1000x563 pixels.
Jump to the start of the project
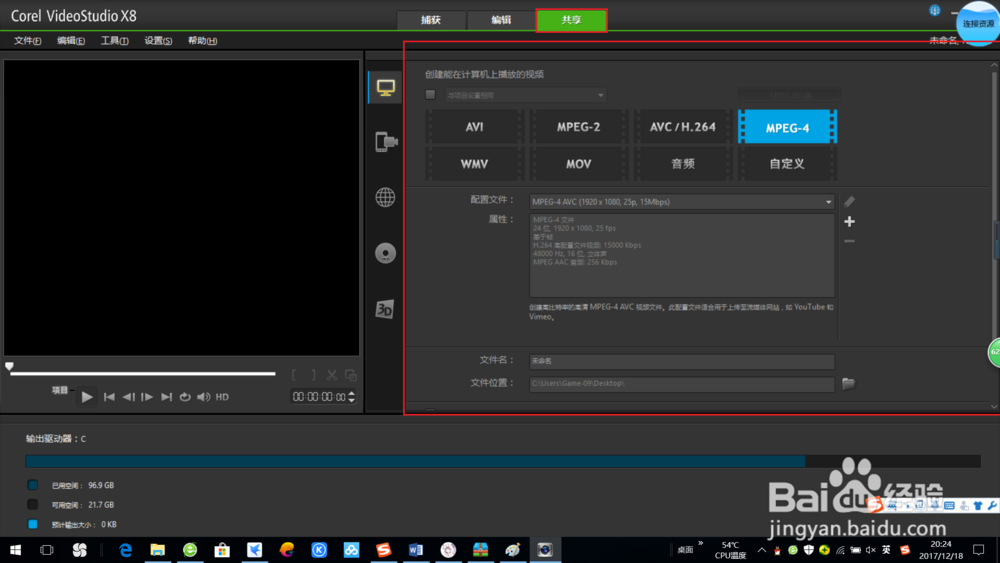109,397
